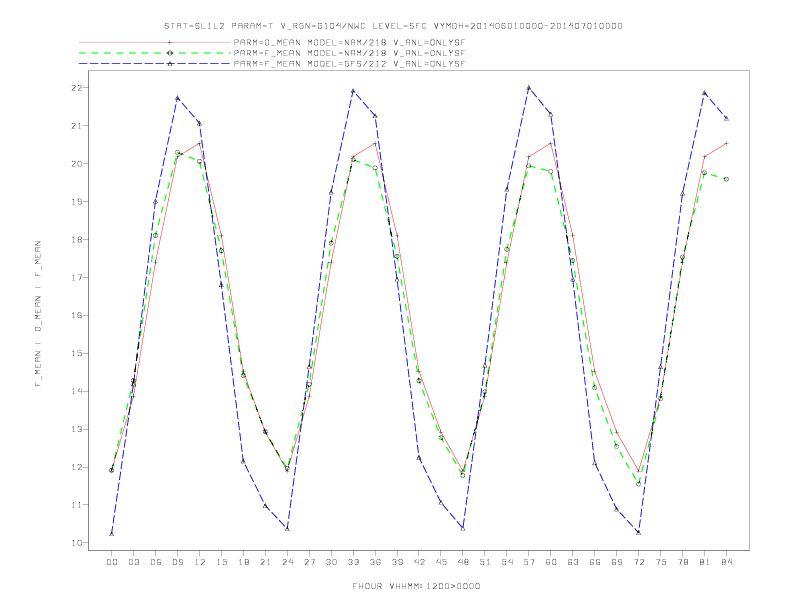The image size is (792, 612).
Task: Click the x-axis tick label 54
Action: (507, 562)
